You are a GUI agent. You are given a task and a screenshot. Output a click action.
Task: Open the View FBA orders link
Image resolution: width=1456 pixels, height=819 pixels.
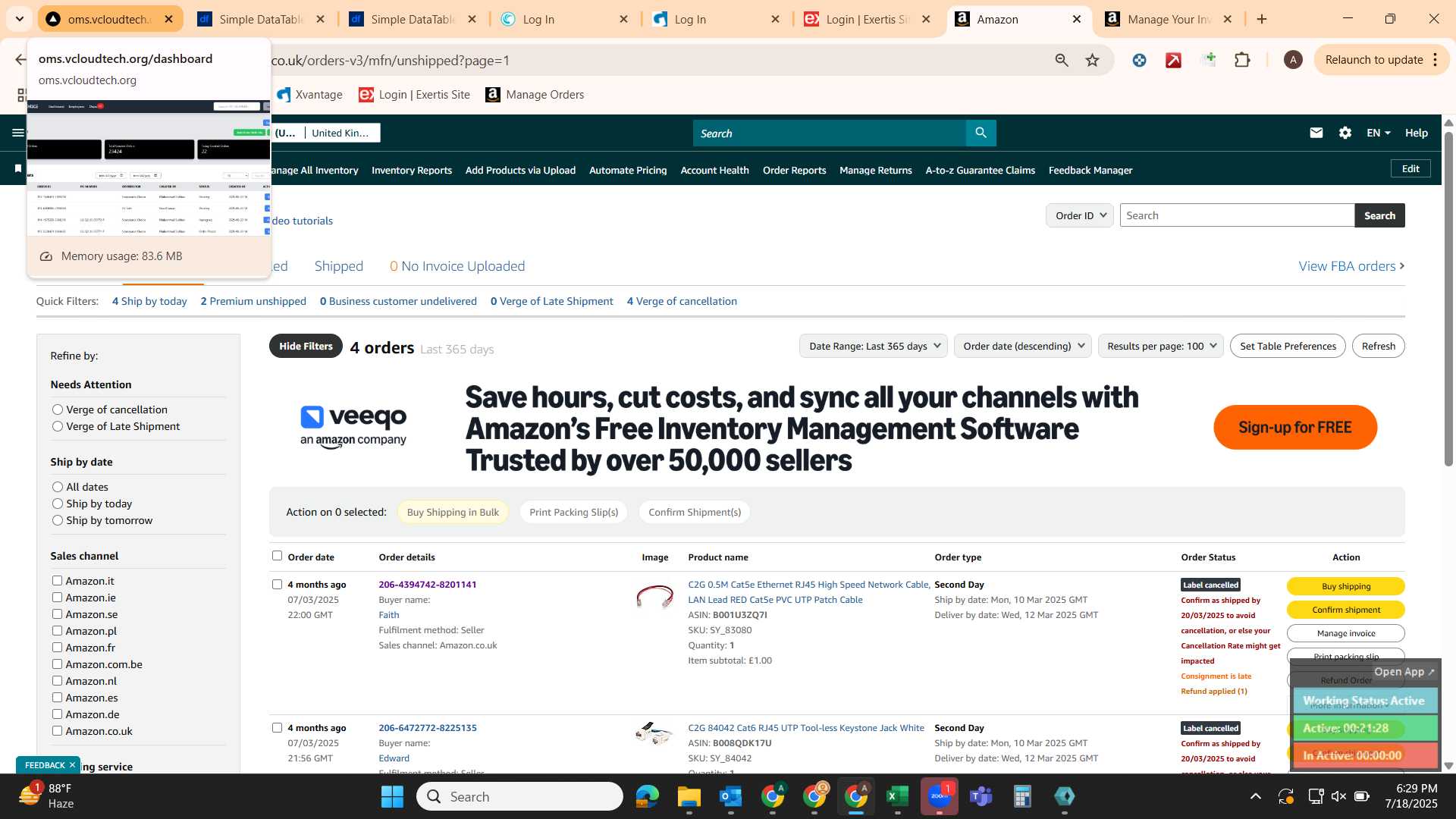(1351, 266)
